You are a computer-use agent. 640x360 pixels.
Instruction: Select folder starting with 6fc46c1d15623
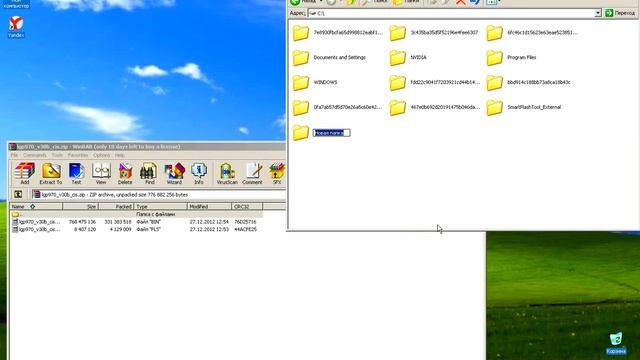click(x=532, y=33)
